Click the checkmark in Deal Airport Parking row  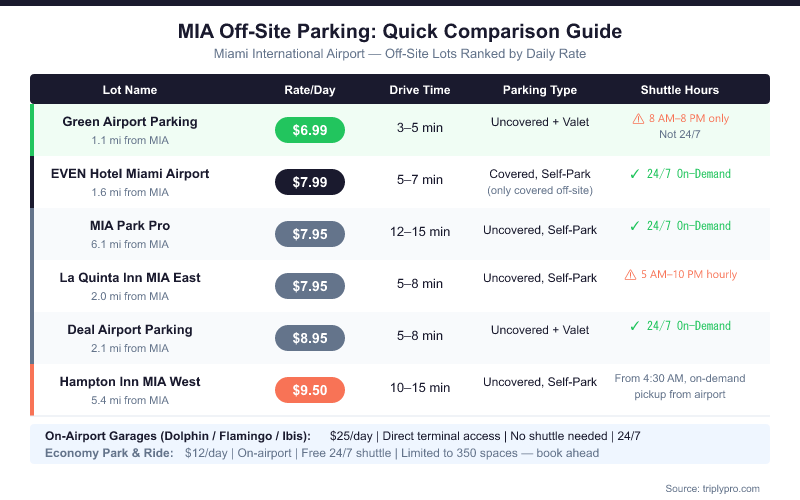click(635, 326)
